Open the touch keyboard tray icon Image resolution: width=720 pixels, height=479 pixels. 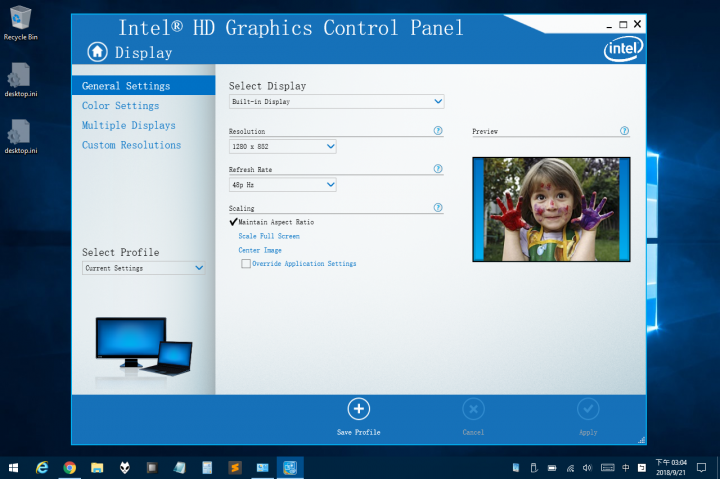click(x=608, y=468)
